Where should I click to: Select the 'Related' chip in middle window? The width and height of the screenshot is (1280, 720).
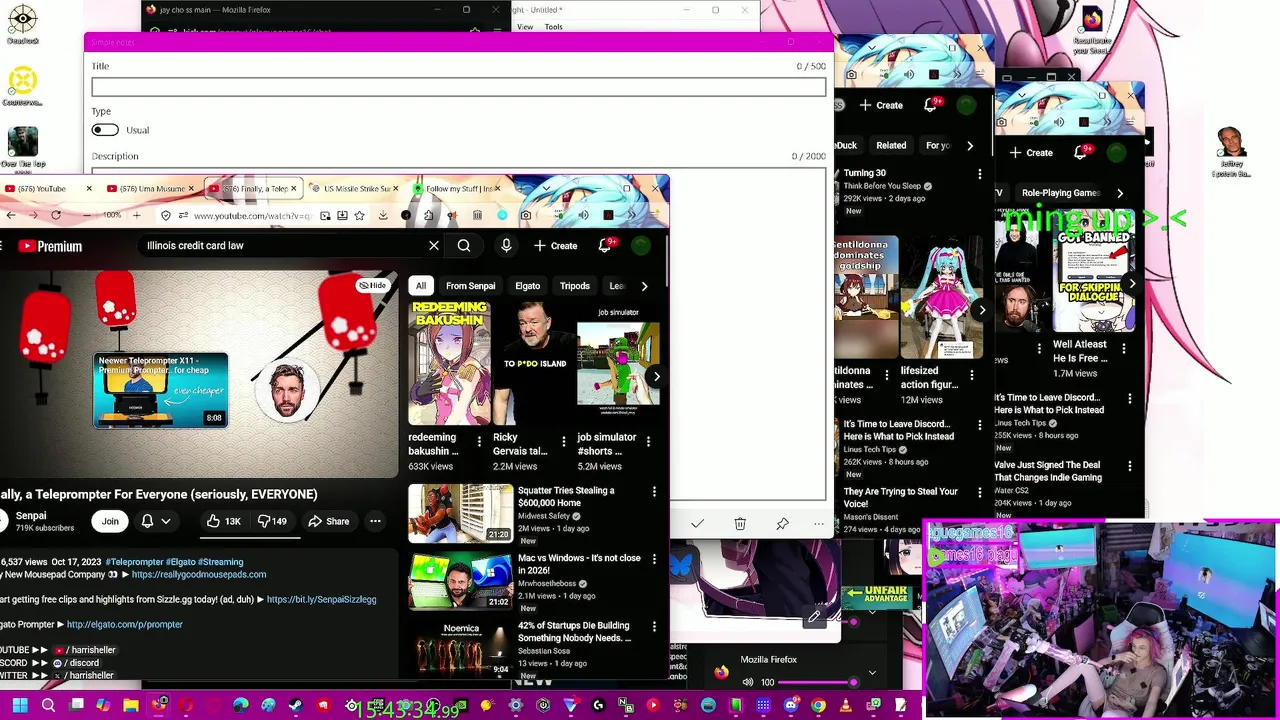(x=891, y=146)
